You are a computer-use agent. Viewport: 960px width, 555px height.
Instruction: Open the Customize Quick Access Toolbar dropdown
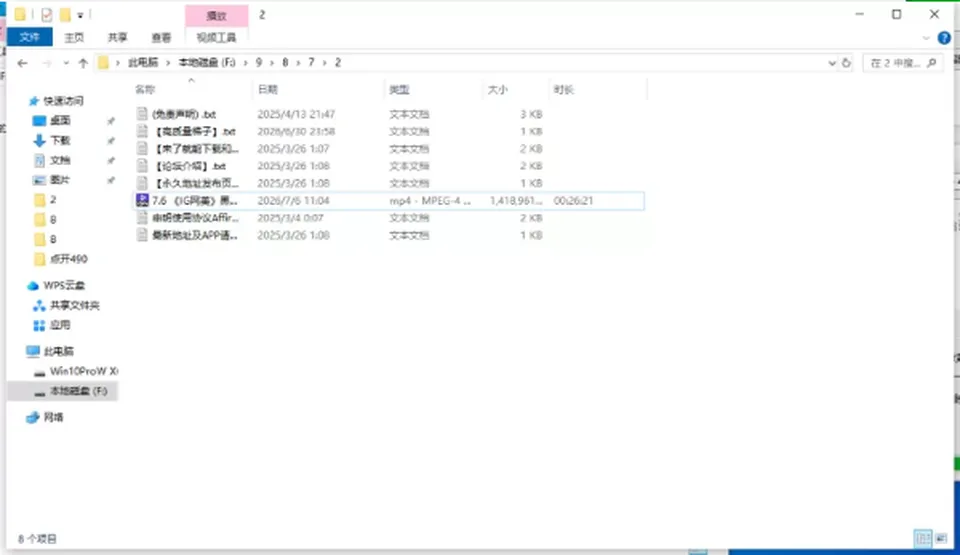tap(80, 15)
